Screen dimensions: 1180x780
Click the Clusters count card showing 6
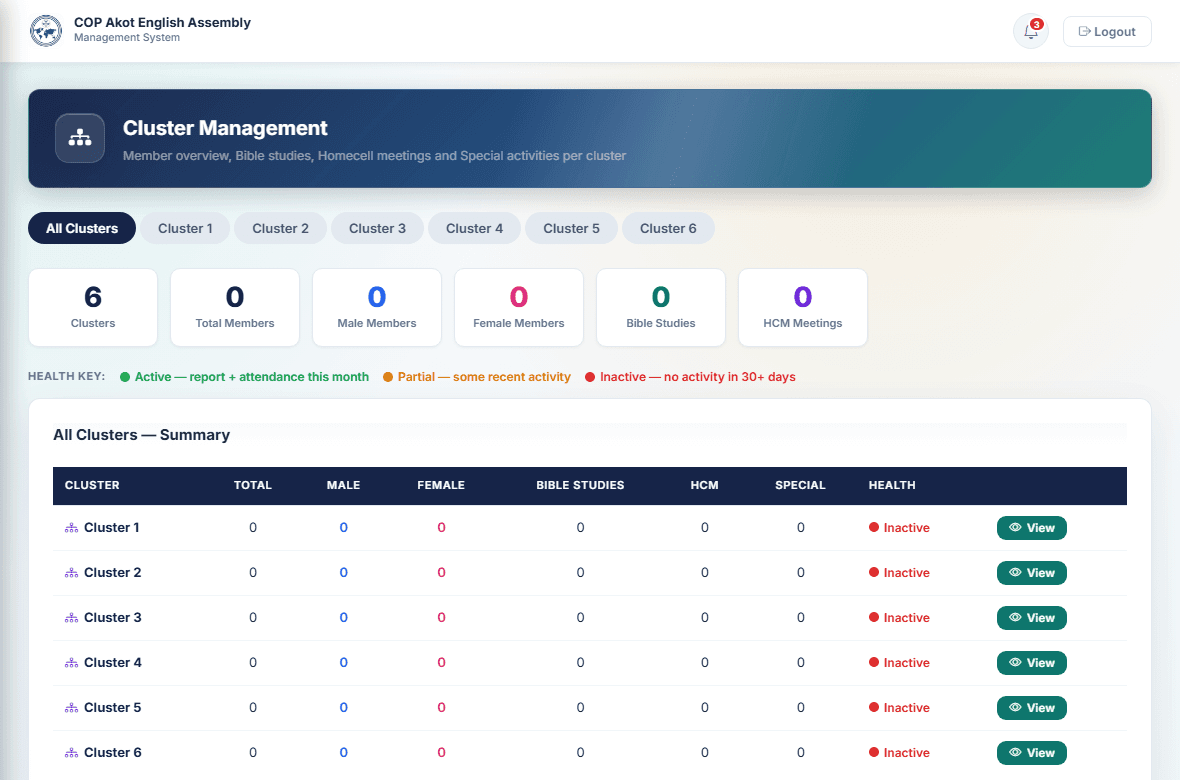point(93,307)
